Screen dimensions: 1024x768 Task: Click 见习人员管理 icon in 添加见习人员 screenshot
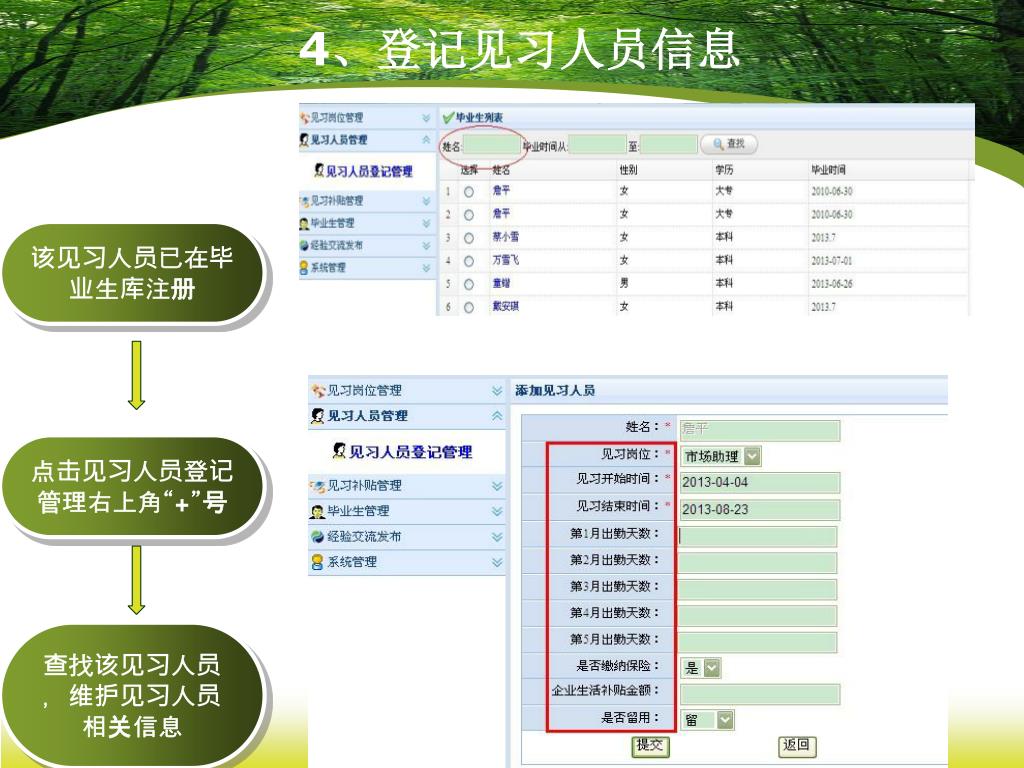tap(318, 416)
